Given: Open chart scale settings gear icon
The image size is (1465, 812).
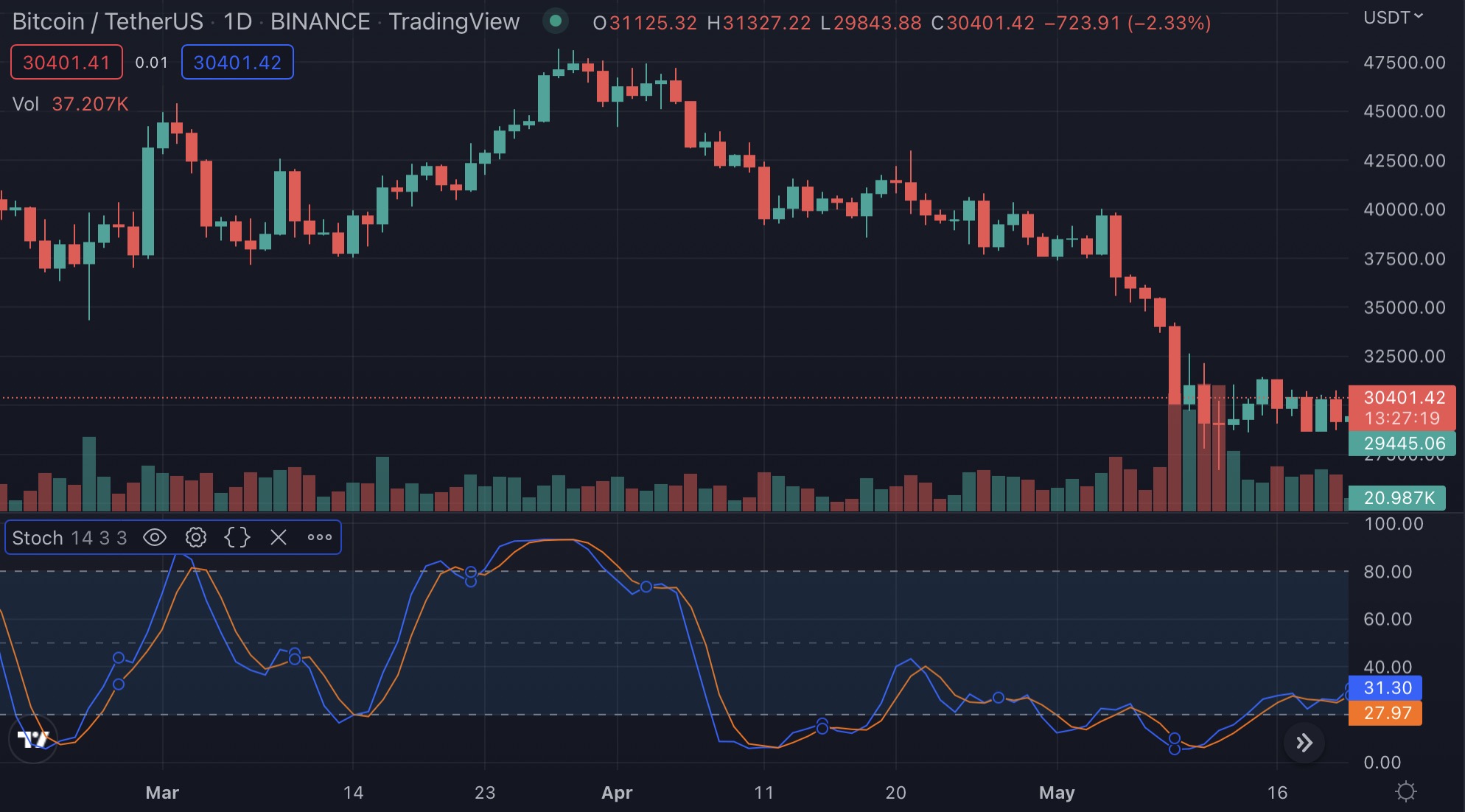Looking at the screenshot, I should (x=1406, y=792).
